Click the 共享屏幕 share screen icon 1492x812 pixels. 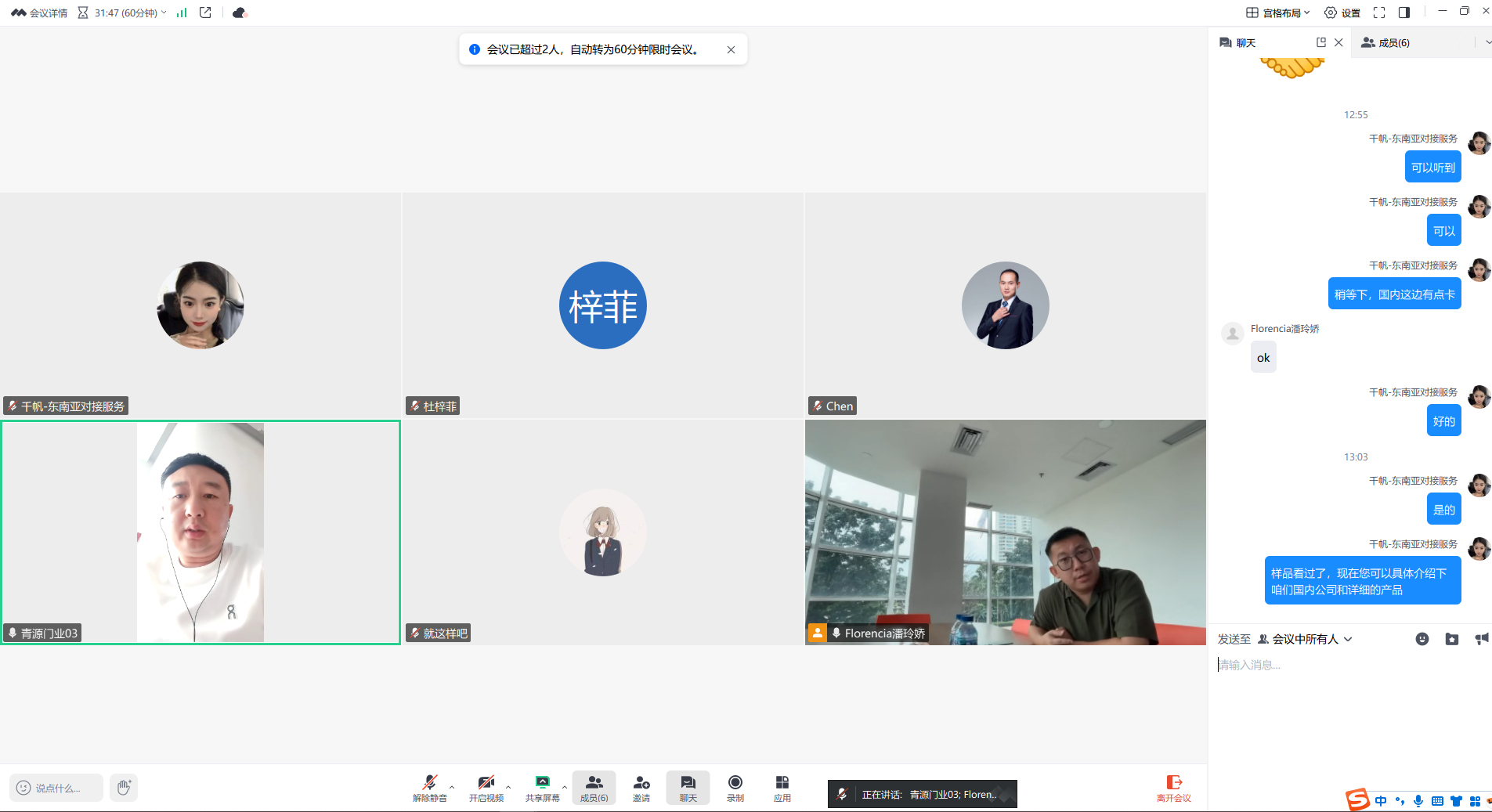pos(542,787)
